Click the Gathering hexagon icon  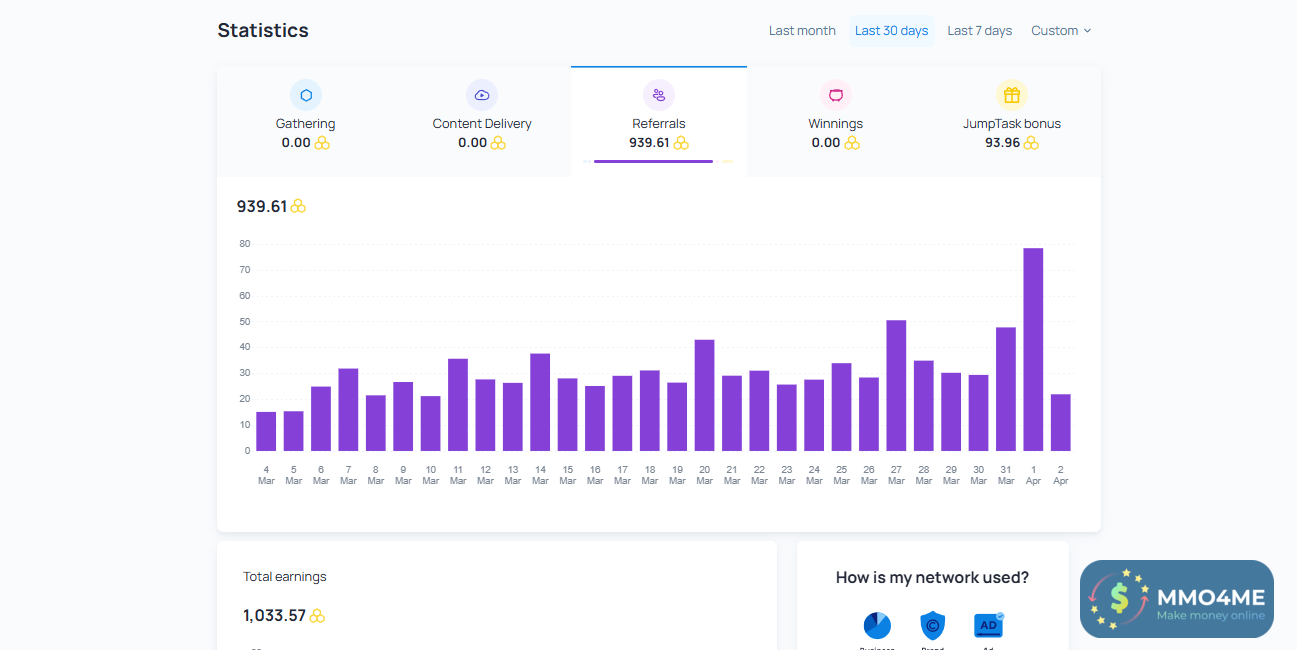tap(306, 95)
